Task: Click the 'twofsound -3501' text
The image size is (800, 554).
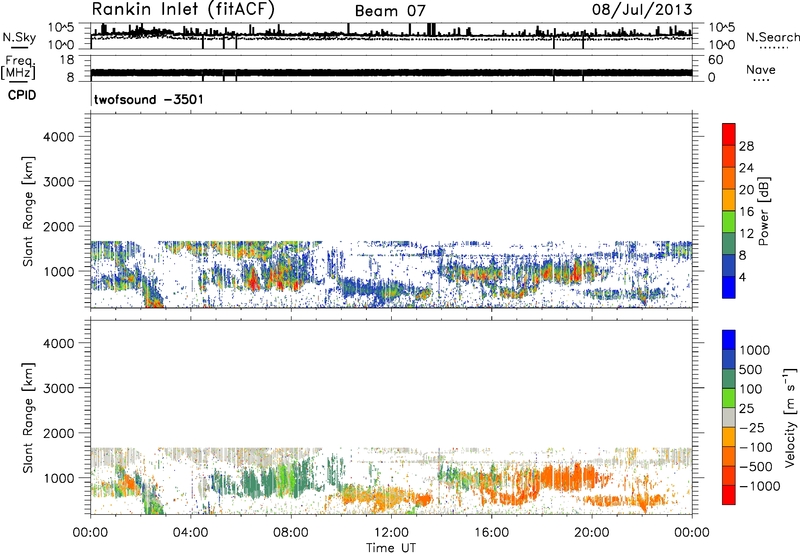Action: [x=148, y=99]
